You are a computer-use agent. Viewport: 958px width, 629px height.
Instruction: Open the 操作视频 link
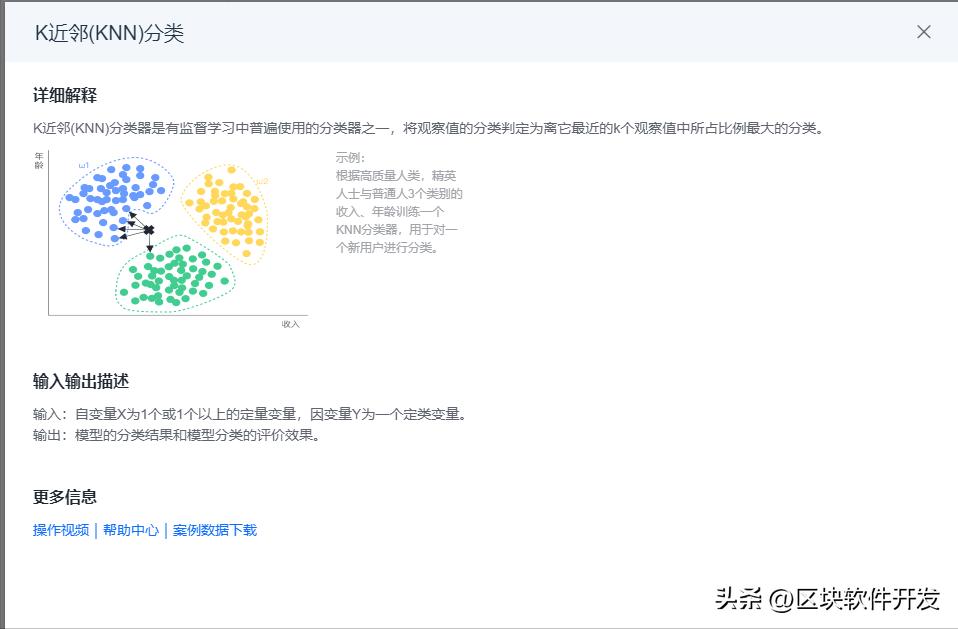pyautogui.click(x=60, y=529)
